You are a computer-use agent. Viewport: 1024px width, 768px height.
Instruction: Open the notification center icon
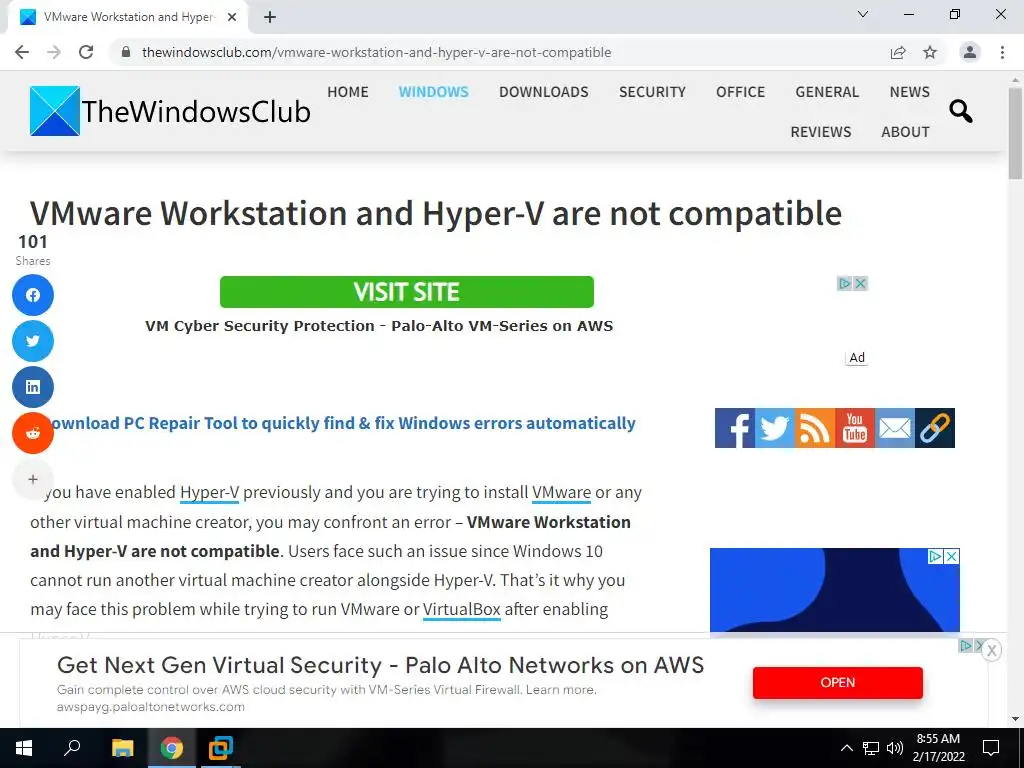pyautogui.click(x=991, y=748)
